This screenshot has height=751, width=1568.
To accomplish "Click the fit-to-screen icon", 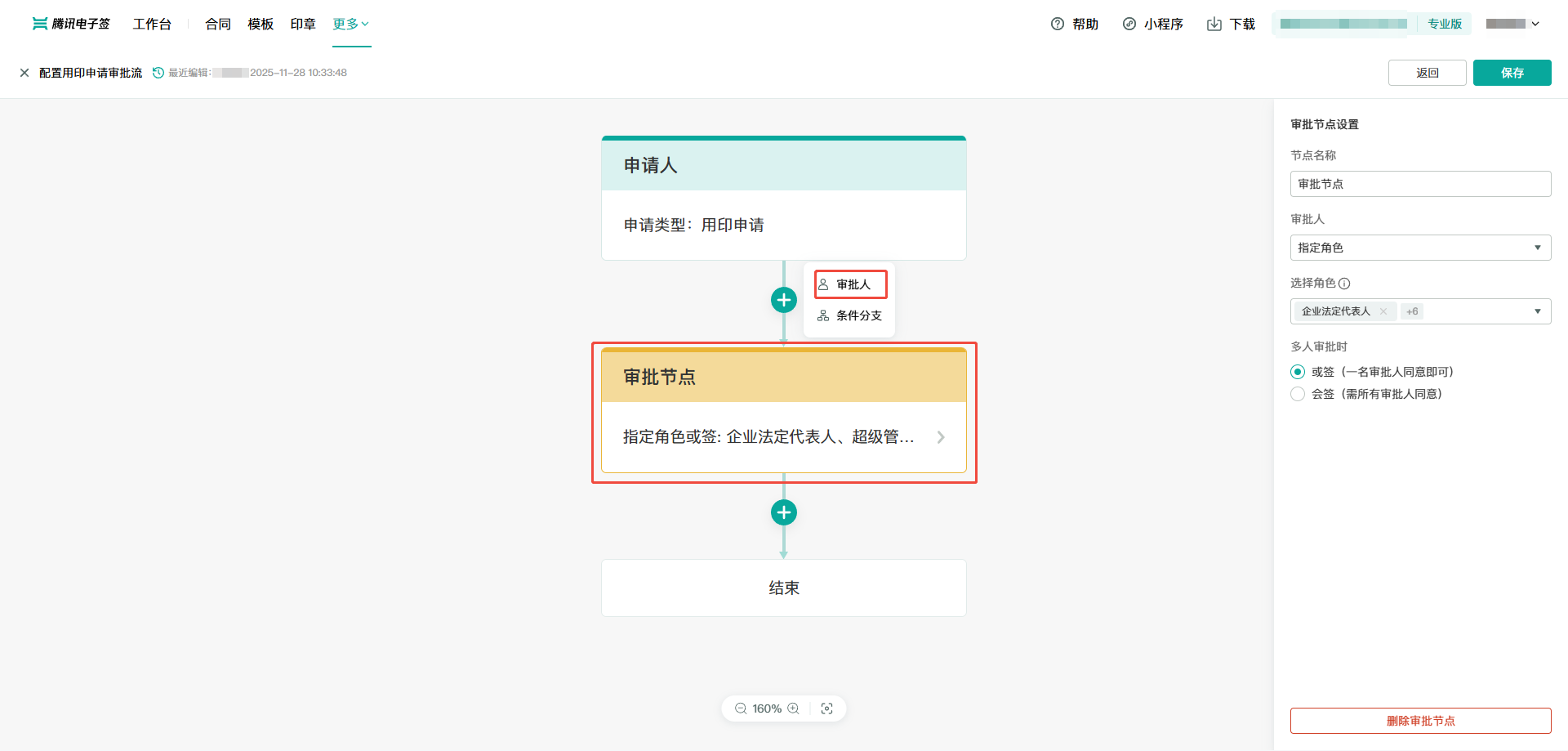I will (826, 709).
